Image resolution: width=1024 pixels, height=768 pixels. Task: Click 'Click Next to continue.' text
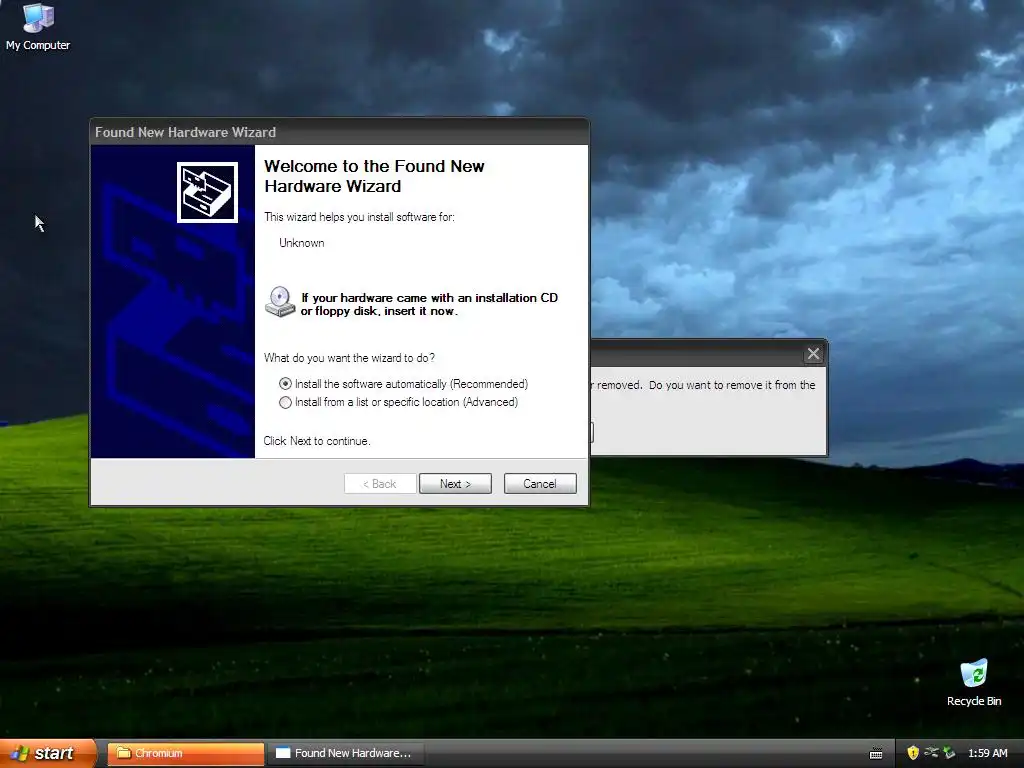point(317,441)
